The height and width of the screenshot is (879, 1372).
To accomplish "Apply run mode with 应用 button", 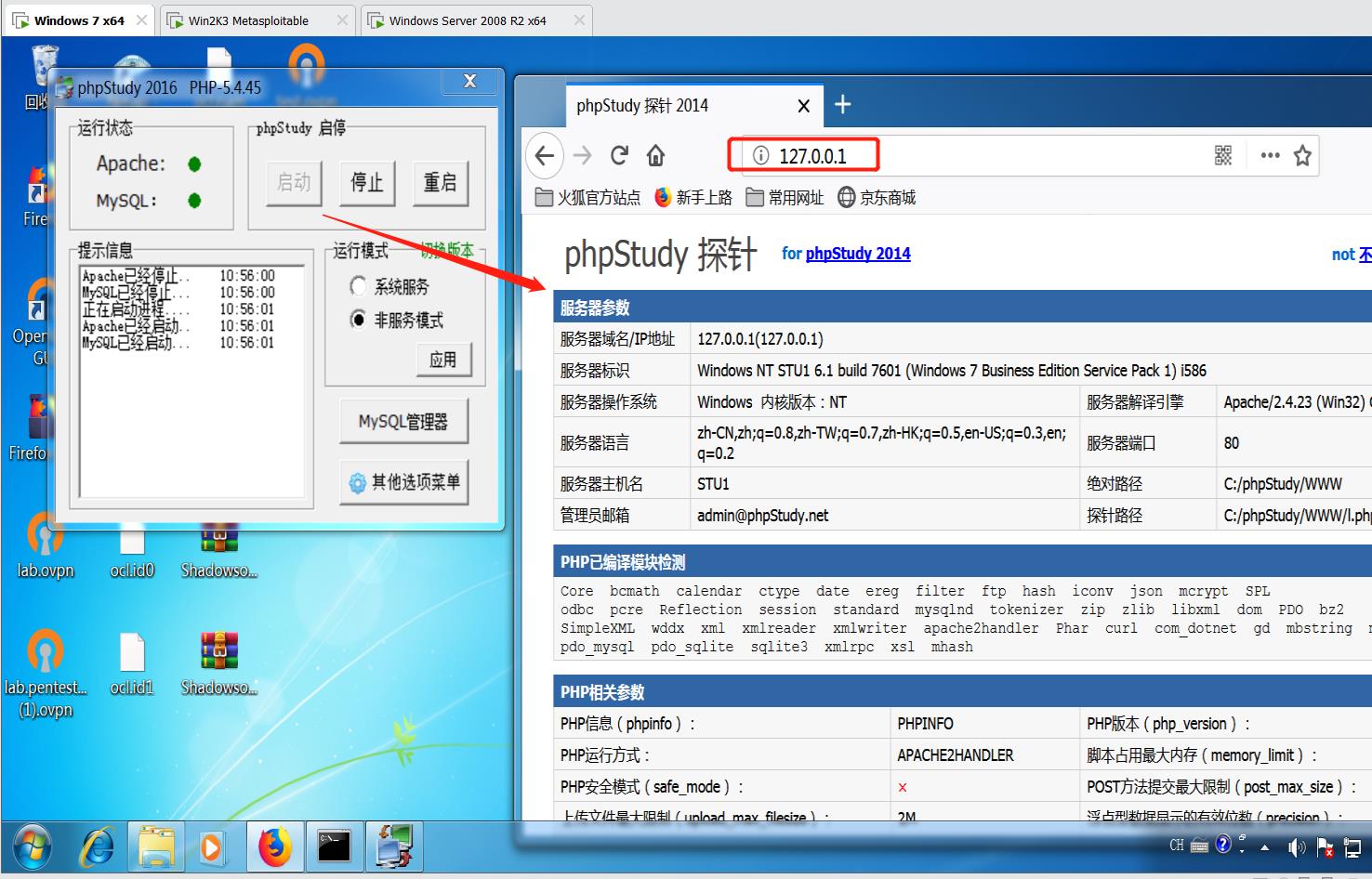I will tap(442, 360).
